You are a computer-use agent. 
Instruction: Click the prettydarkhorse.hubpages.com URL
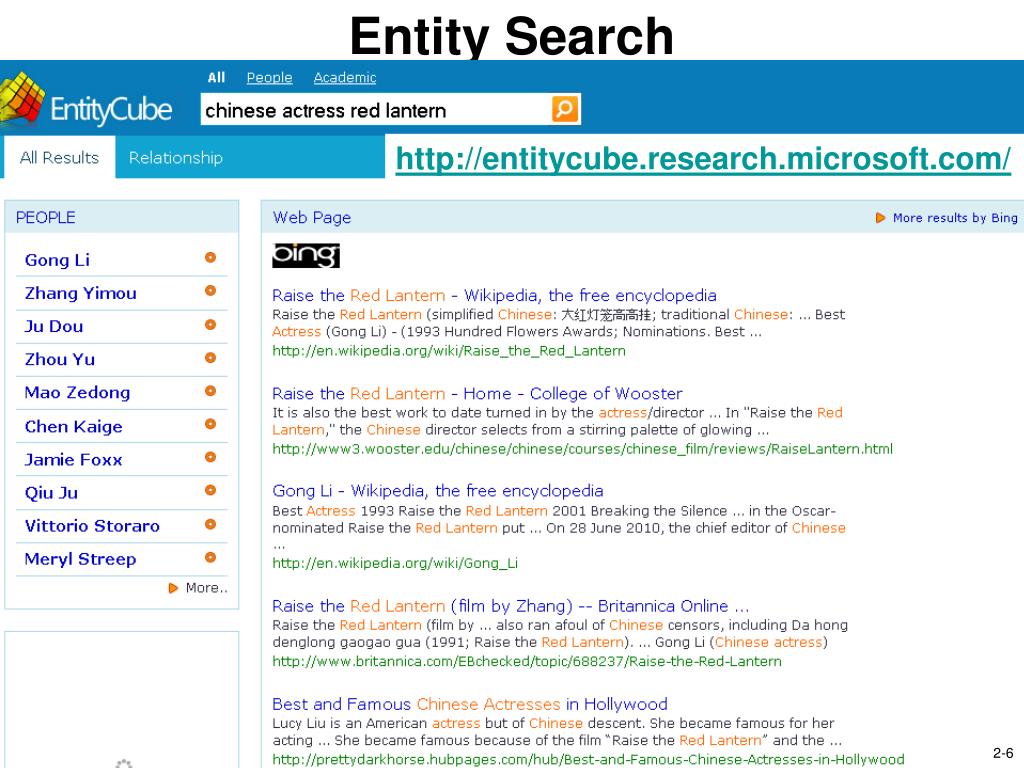click(x=588, y=760)
